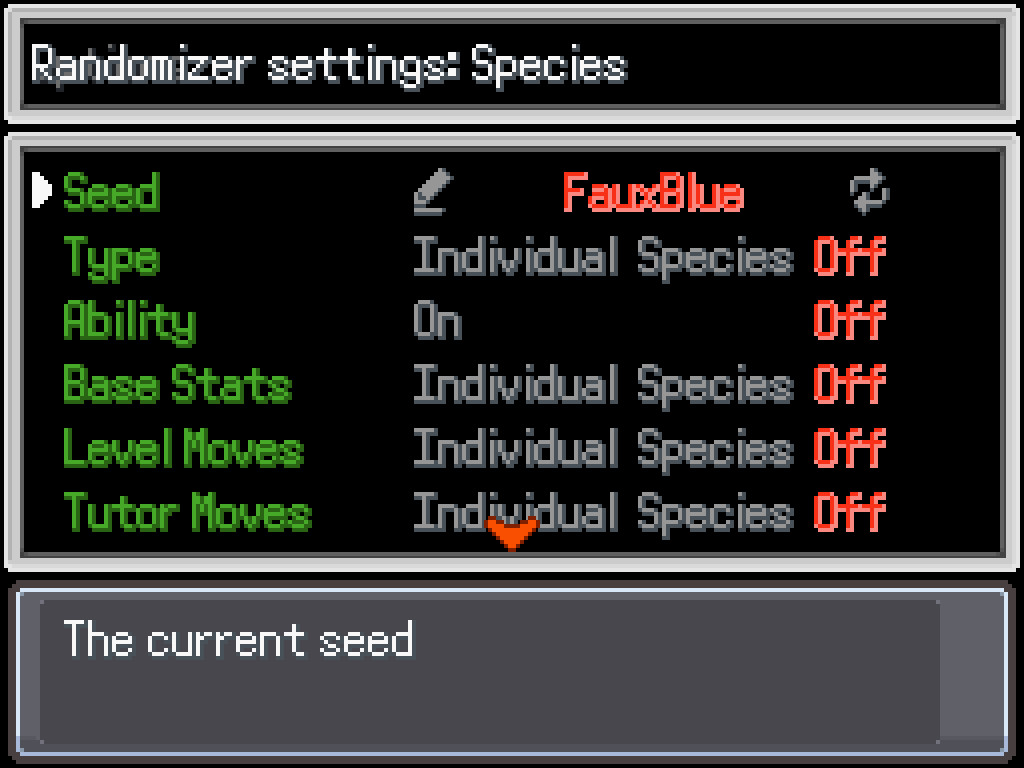The width and height of the screenshot is (1024, 768).
Task: Select the Type menu entry
Action: click(111, 259)
